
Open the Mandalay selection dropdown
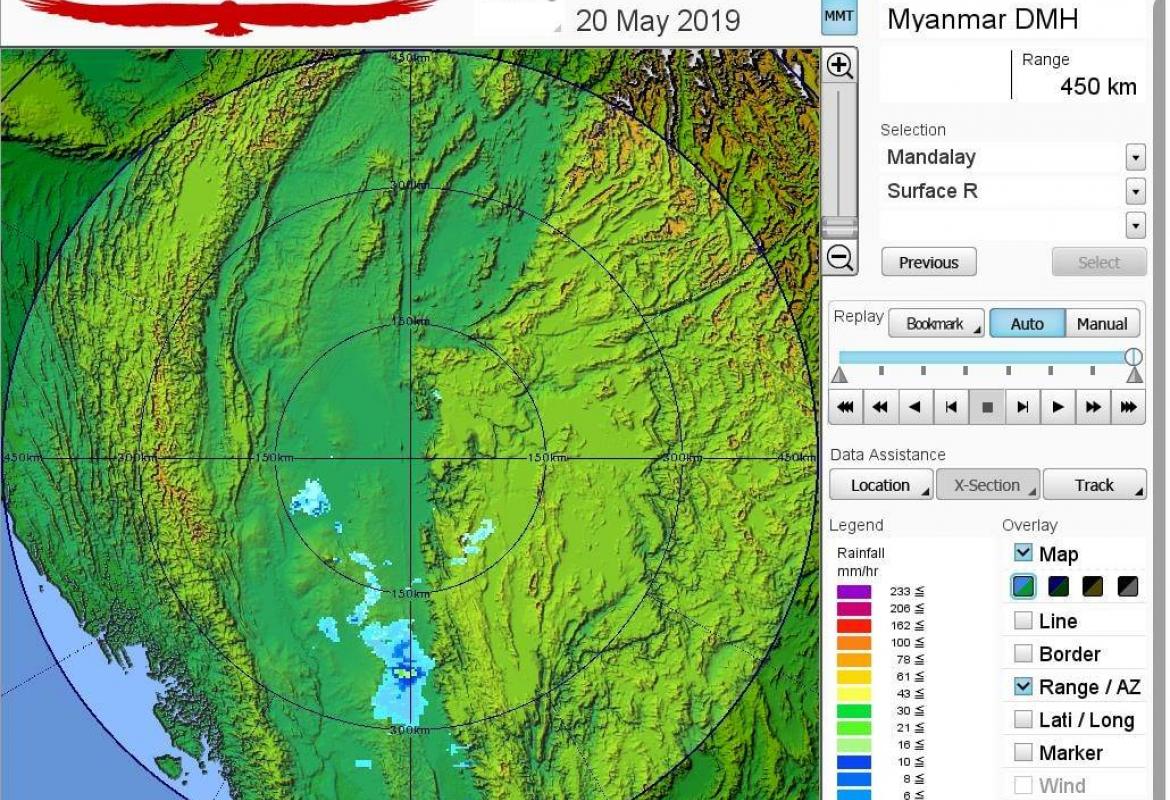(1135, 158)
